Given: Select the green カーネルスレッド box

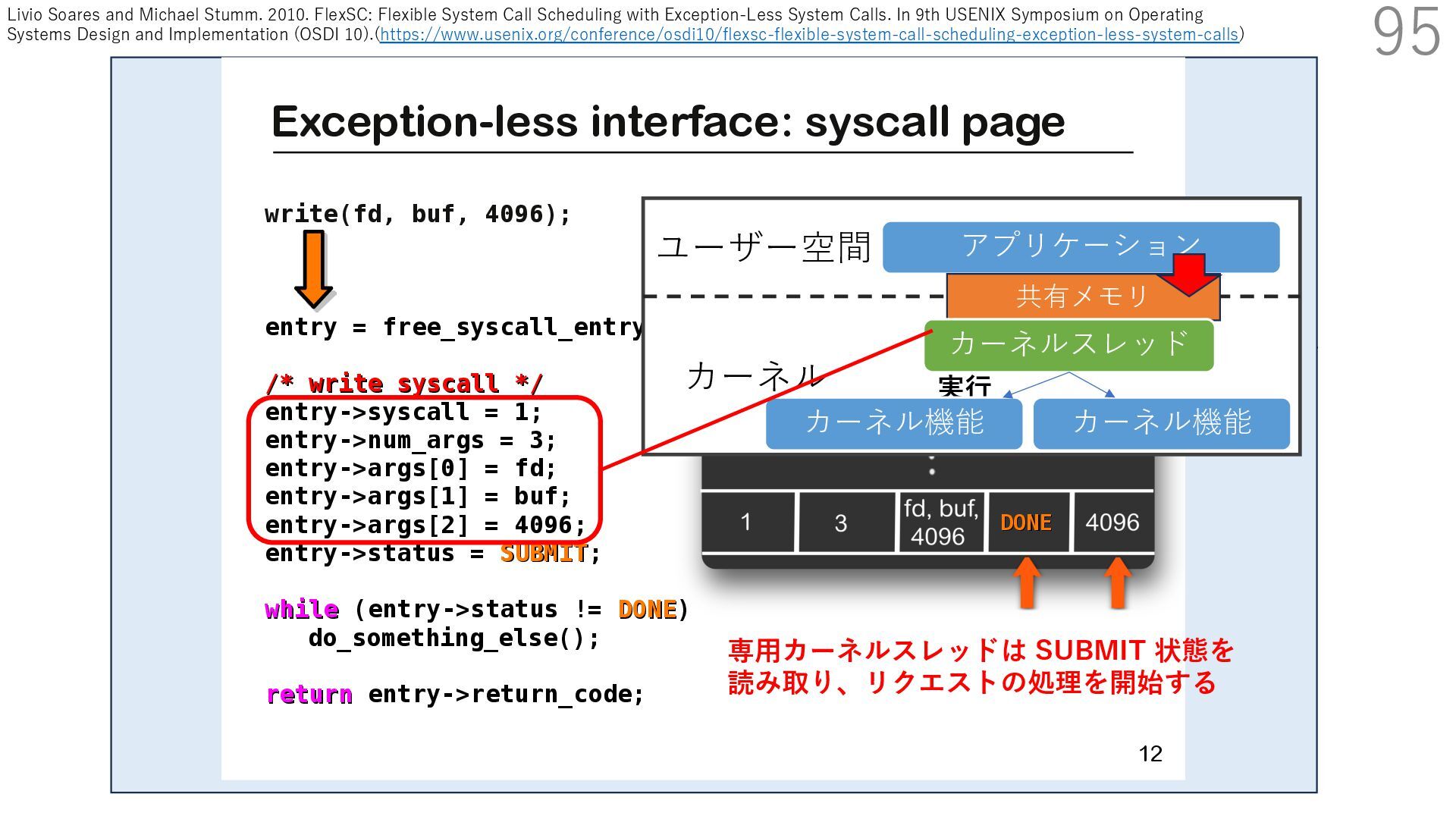Looking at the screenshot, I should click(x=1068, y=344).
